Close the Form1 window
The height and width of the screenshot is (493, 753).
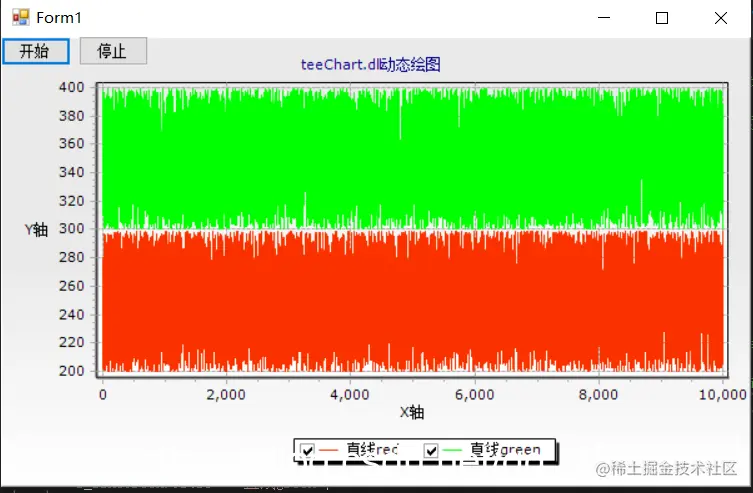coord(721,18)
